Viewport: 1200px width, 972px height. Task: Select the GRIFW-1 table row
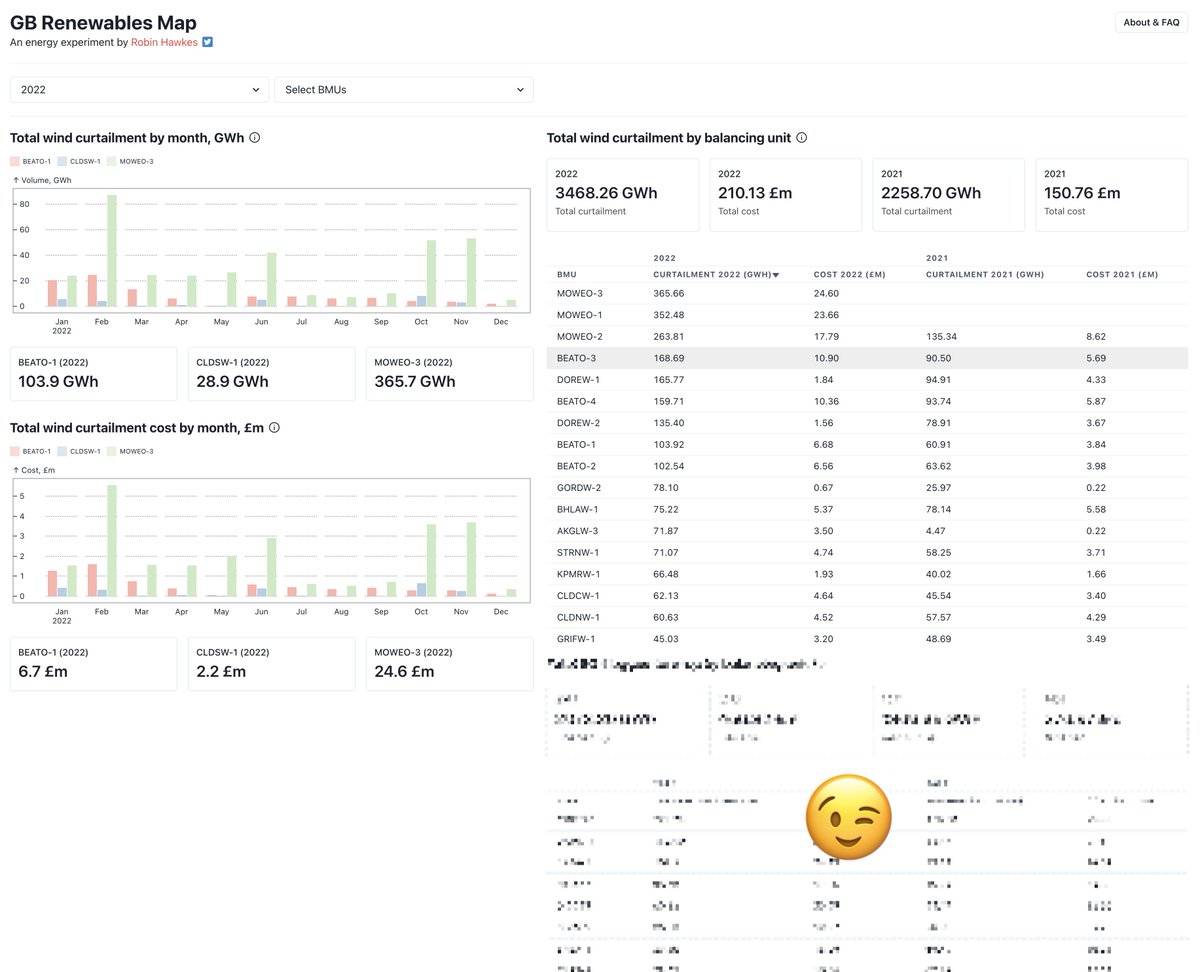tap(868, 638)
